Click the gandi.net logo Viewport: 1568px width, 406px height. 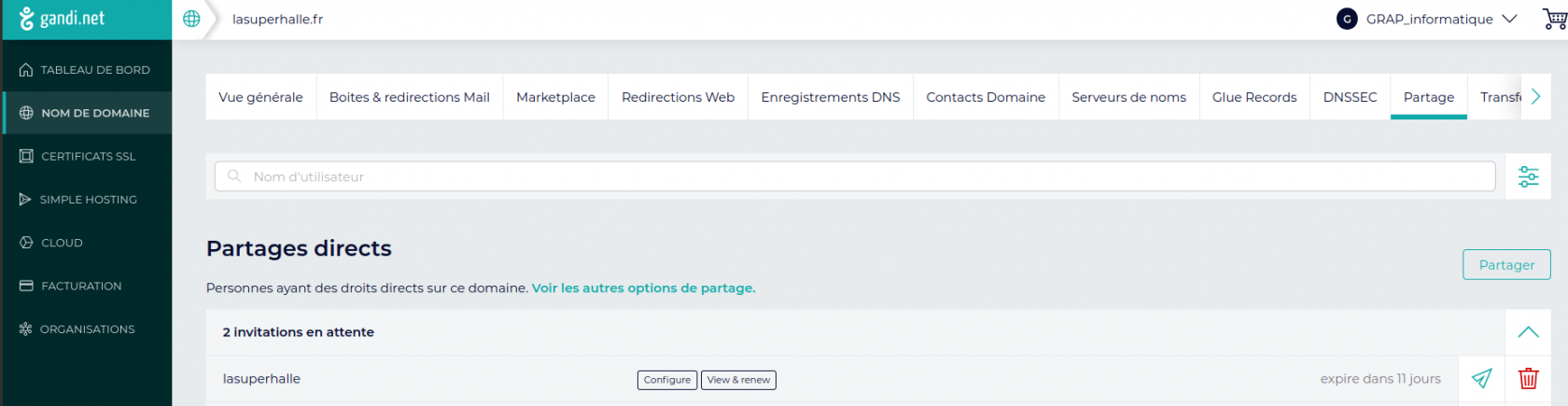click(x=63, y=19)
